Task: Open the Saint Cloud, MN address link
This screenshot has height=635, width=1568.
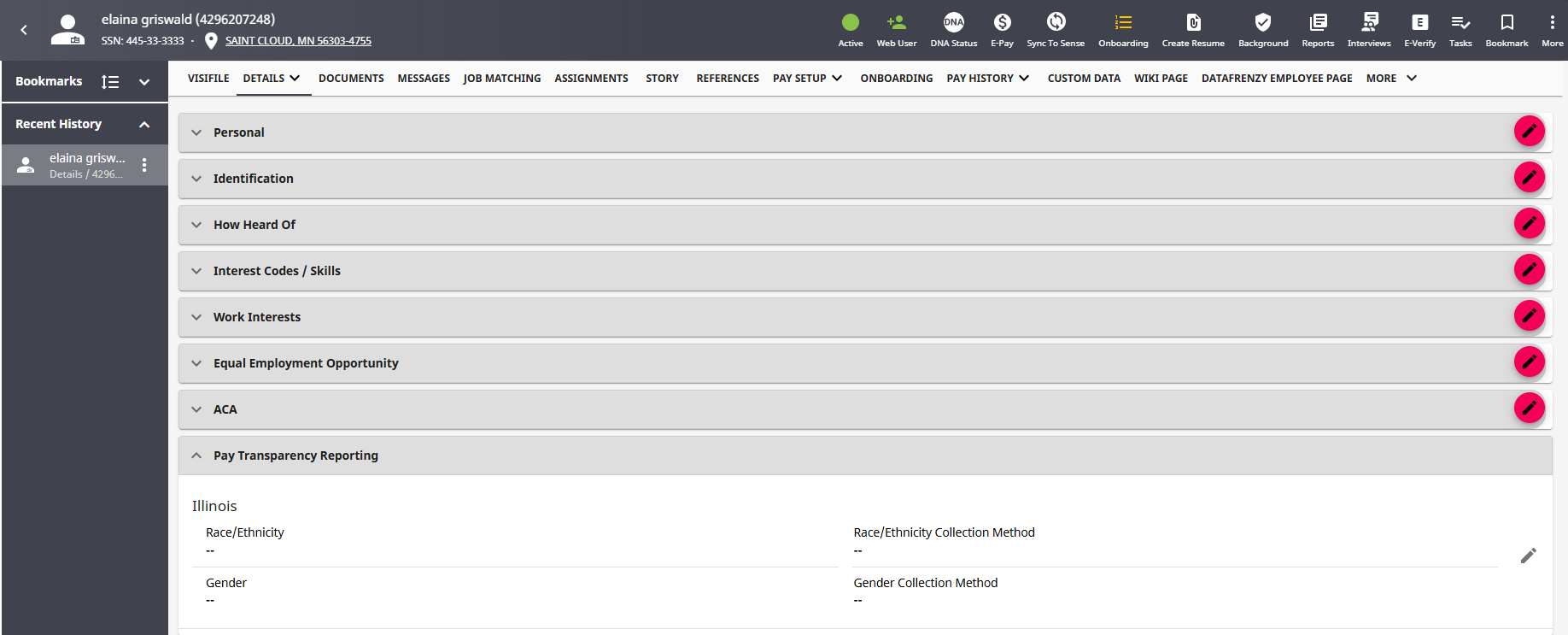Action: coord(298,41)
